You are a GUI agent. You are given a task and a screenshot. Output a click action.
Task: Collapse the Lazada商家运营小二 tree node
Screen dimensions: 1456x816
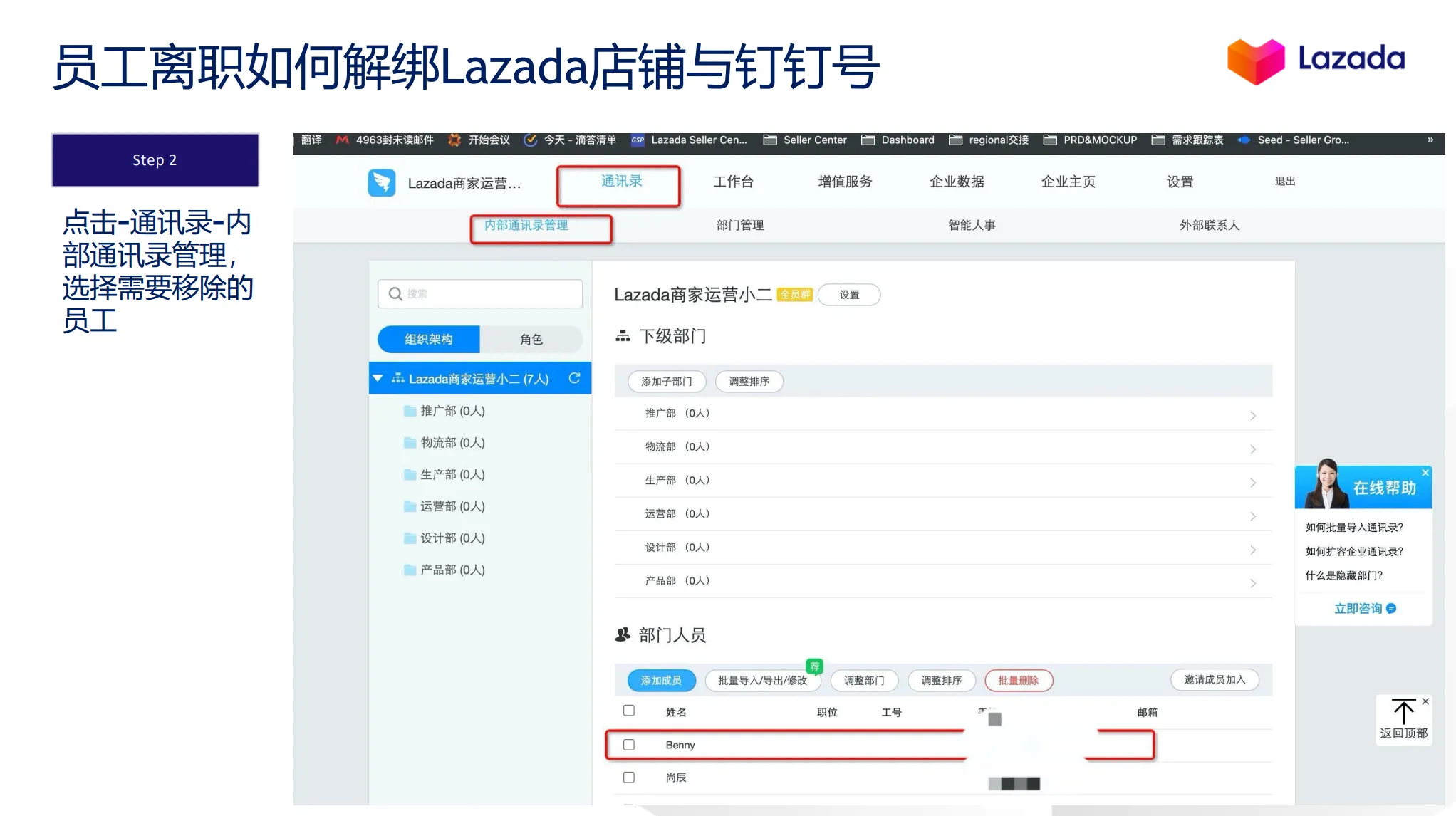pos(377,378)
